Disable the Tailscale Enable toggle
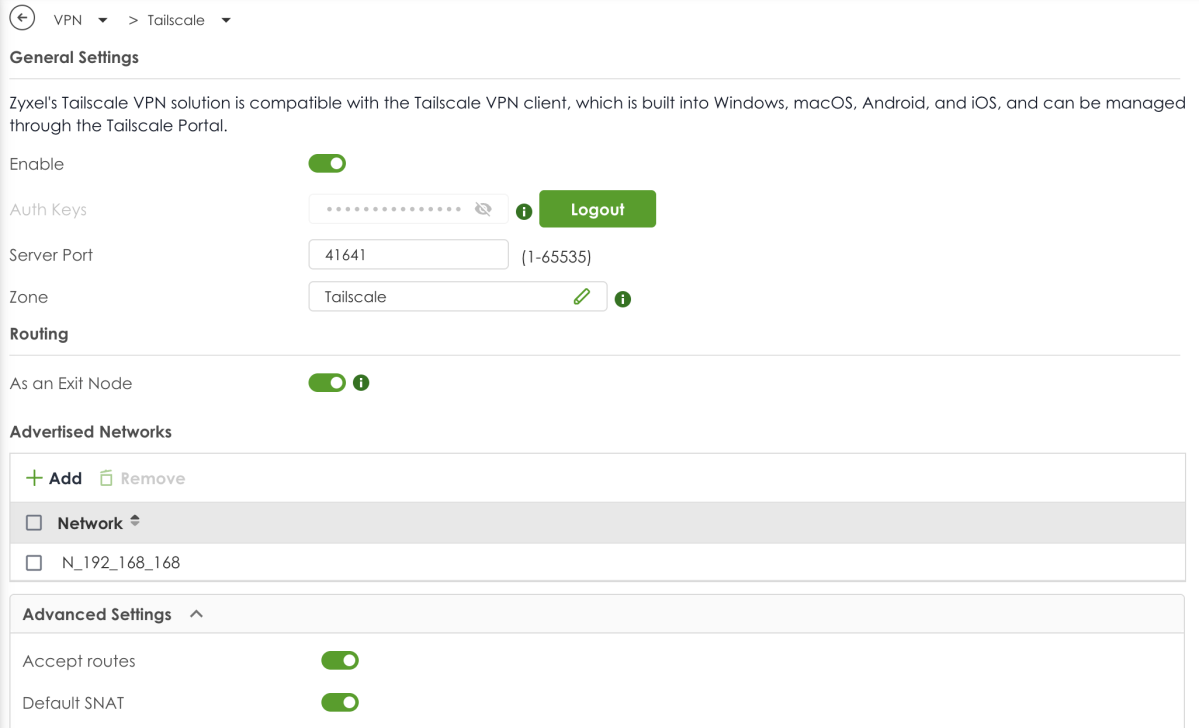The height and width of the screenshot is (728, 1199). click(x=327, y=163)
